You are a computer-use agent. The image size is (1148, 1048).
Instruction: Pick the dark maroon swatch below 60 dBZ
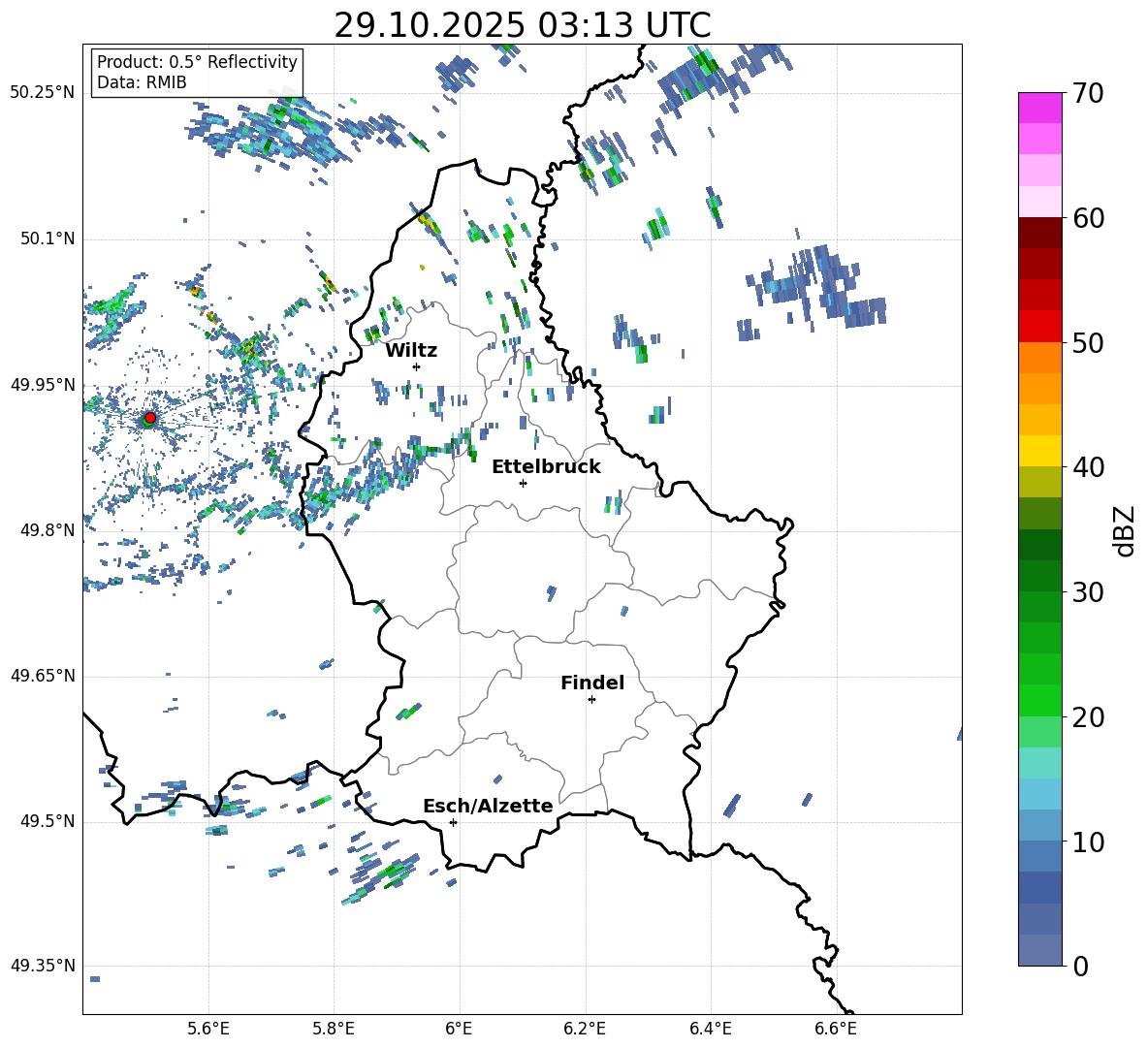click(x=1039, y=233)
